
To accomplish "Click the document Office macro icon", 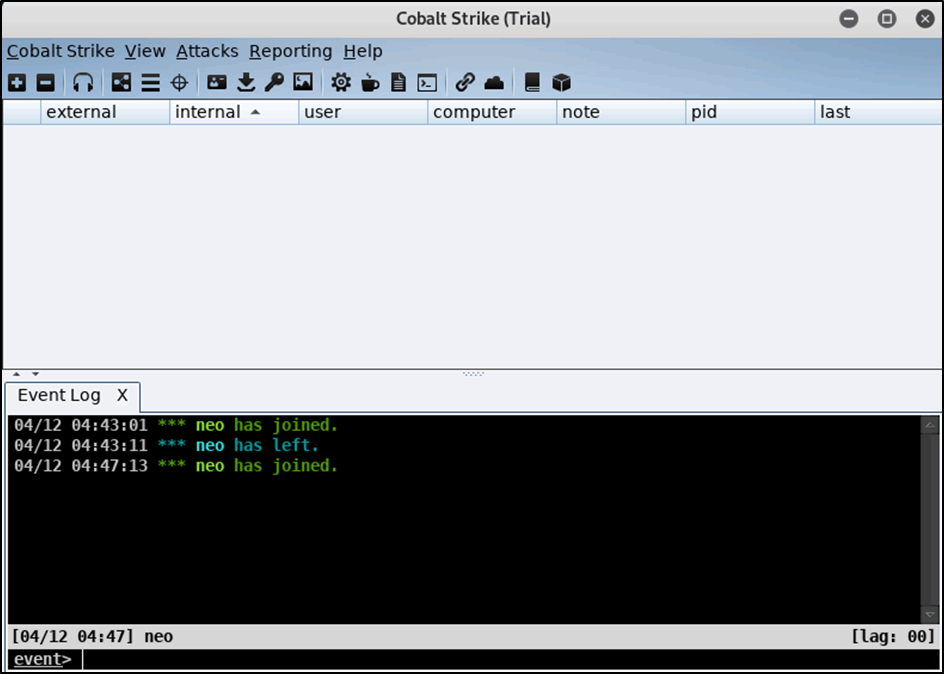I will (398, 82).
